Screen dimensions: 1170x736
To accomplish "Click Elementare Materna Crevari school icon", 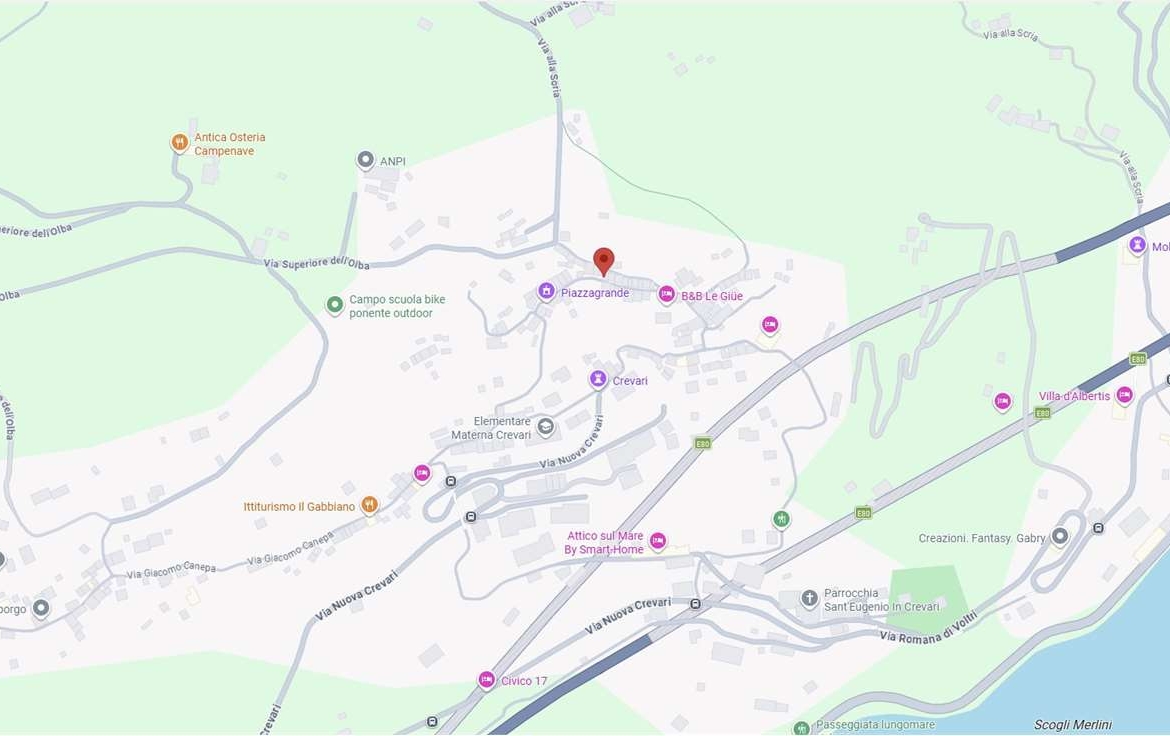I will pyautogui.click(x=545, y=426).
